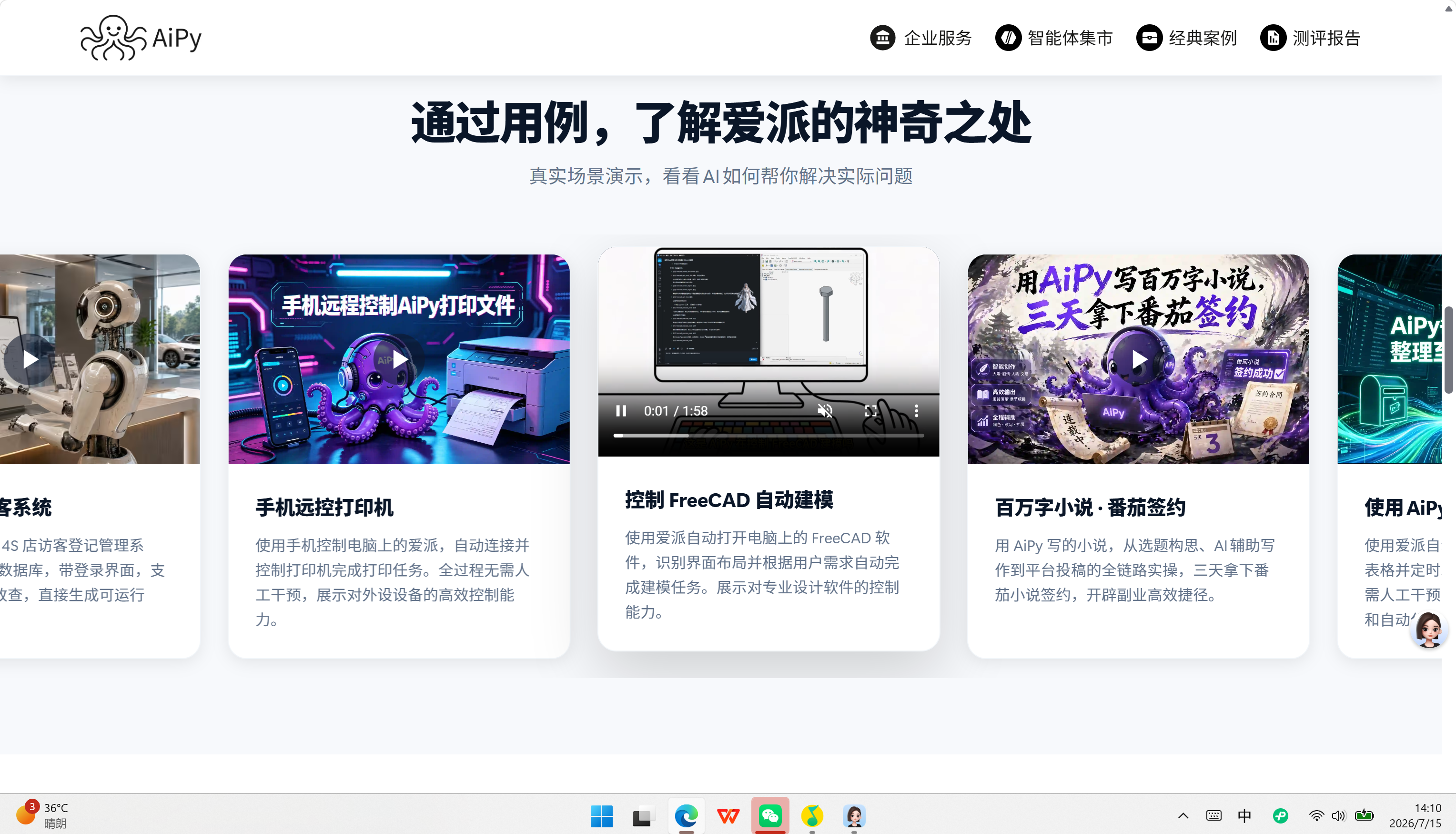Click the 经典案例 briefcase icon
The height and width of the screenshot is (834, 1456).
tap(1149, 38)
